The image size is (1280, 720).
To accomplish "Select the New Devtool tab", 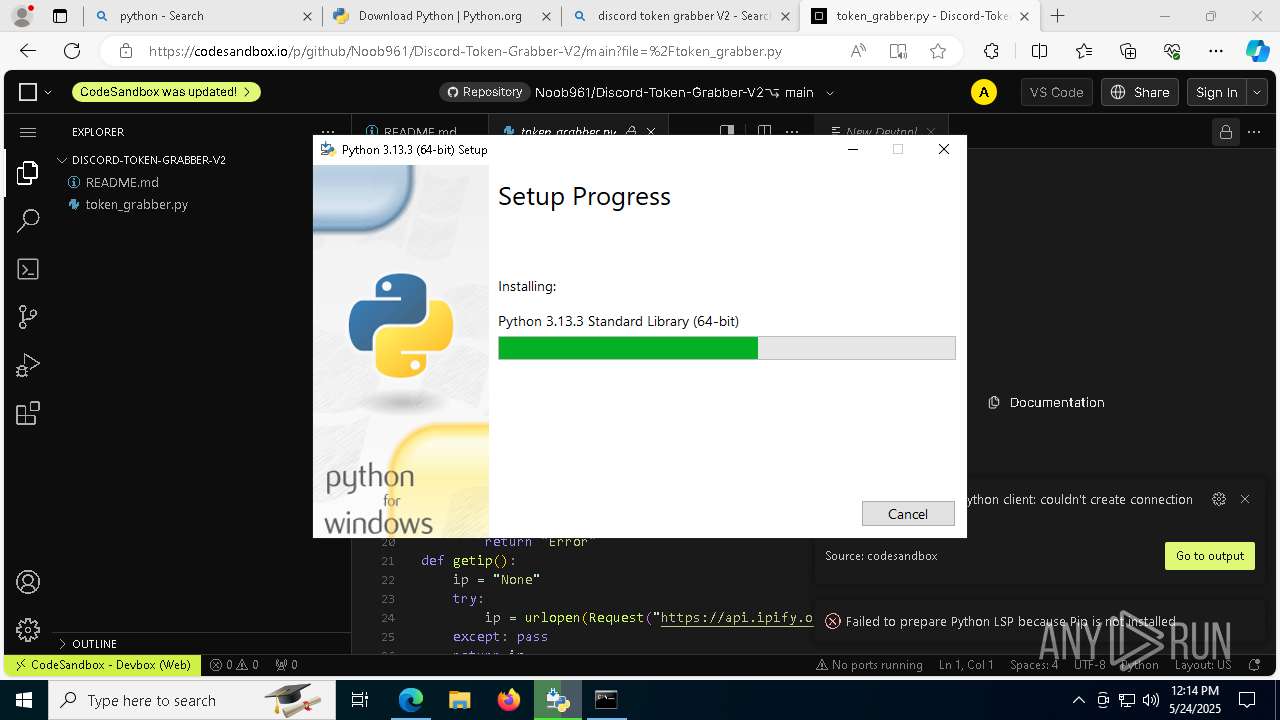I will point(879,132).
